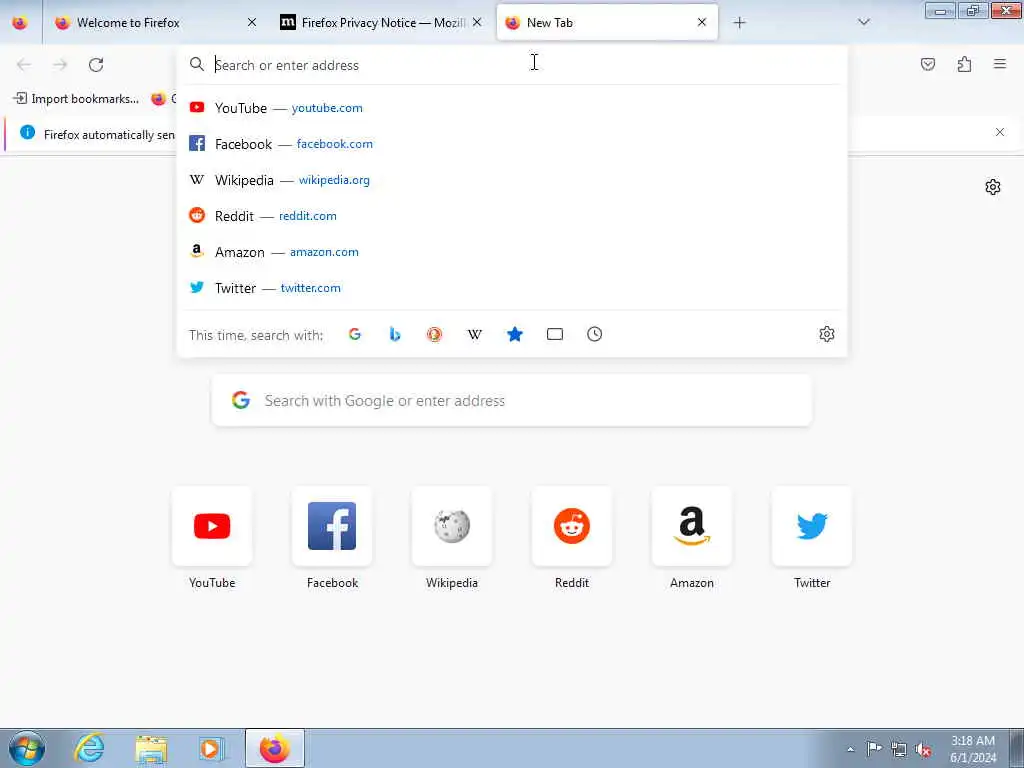The width and height of the screenshot is (1024, 768).
Task: Open search settings gear in dropdown
Action: click(827, 334)
